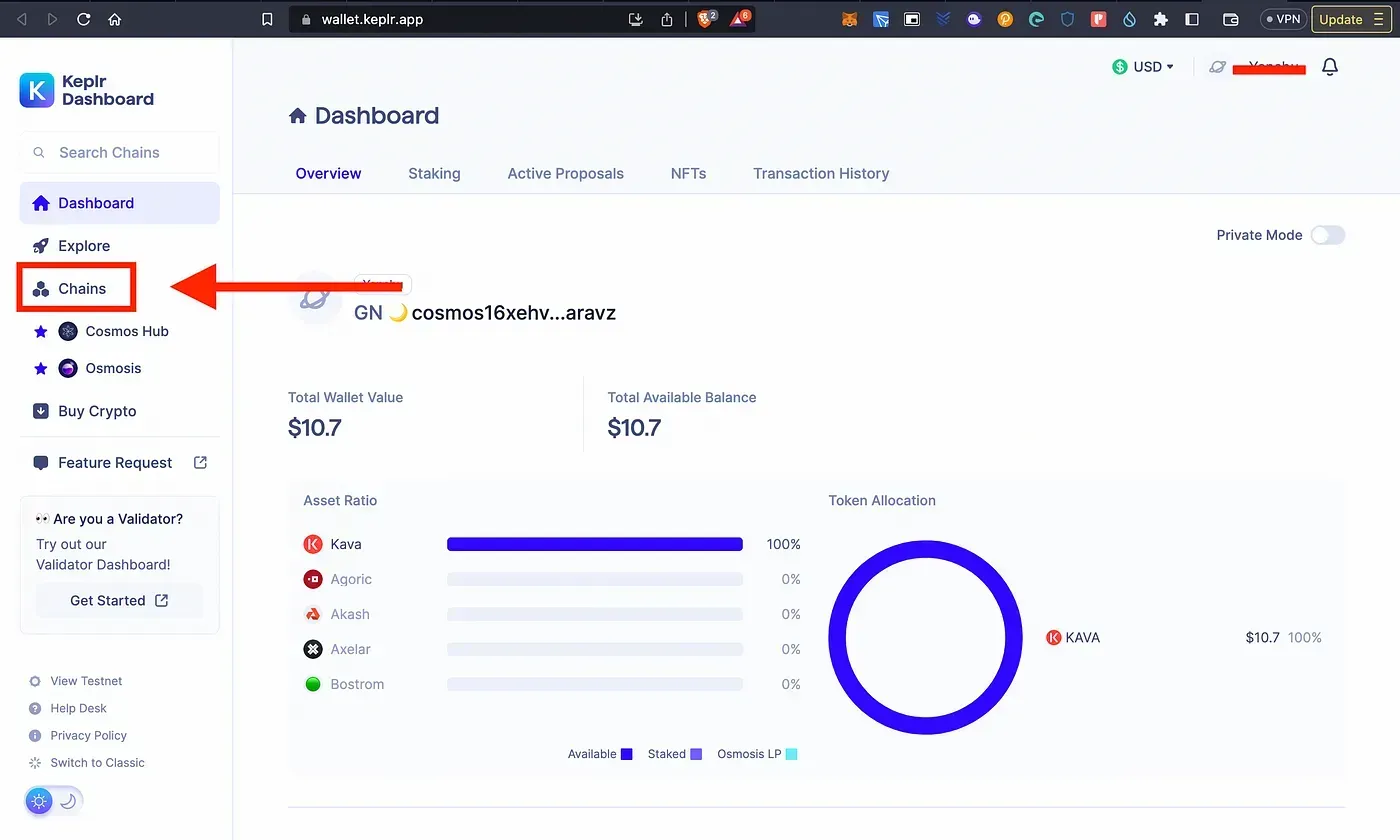Click the Cosmos Hub chain icon

point(68,331)
